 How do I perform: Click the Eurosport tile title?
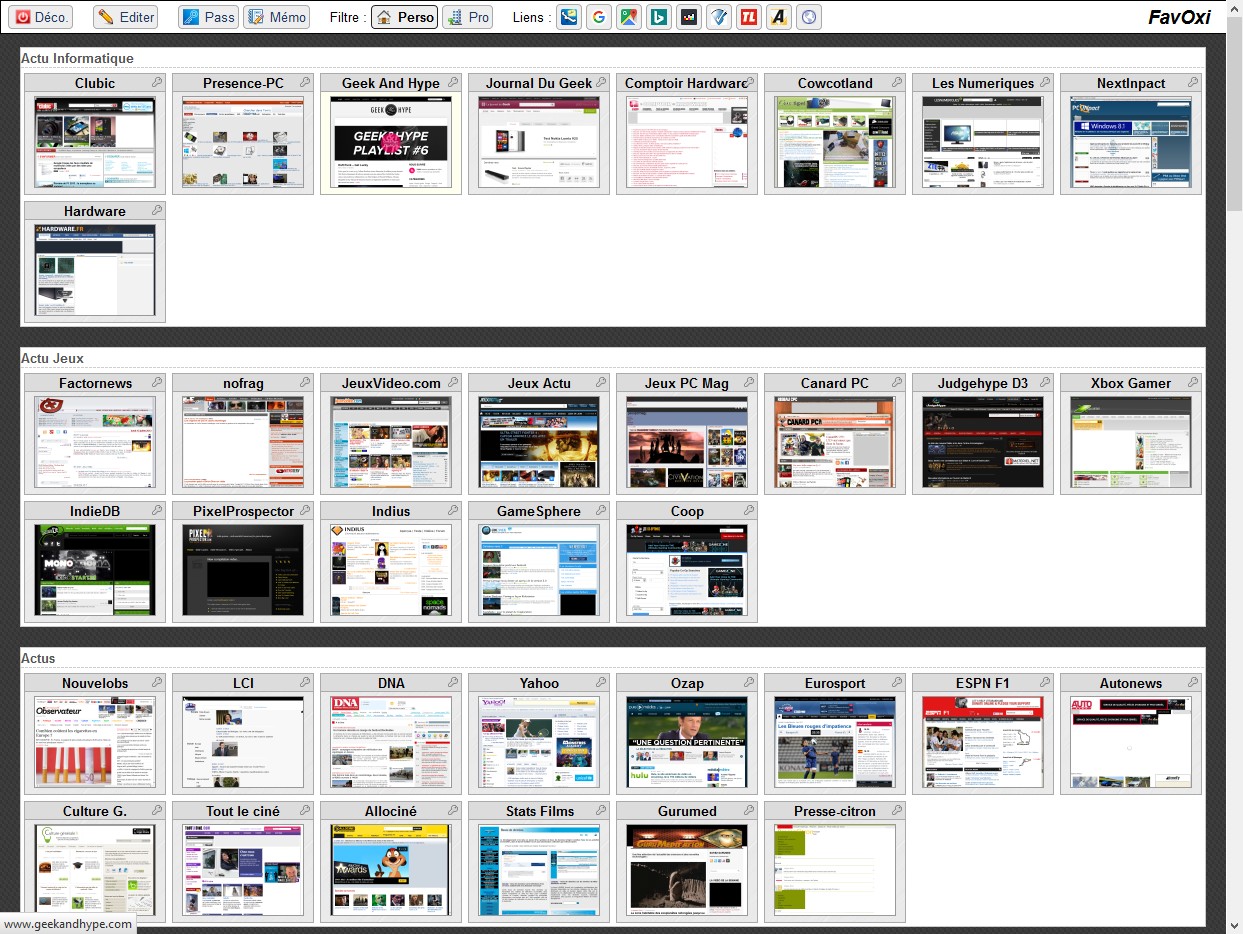click(x=835, y=683)
